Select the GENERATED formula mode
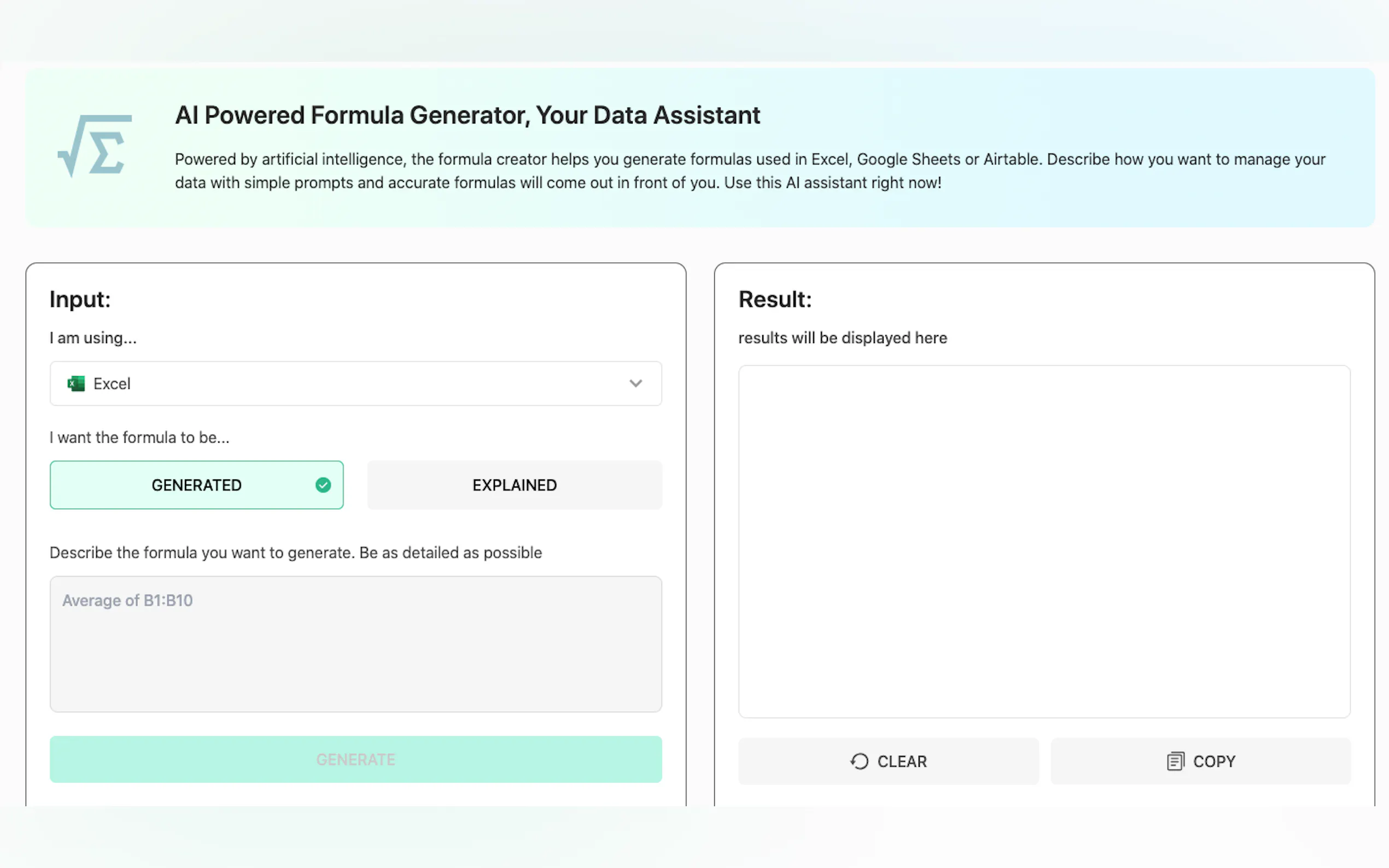 point(196,485)
